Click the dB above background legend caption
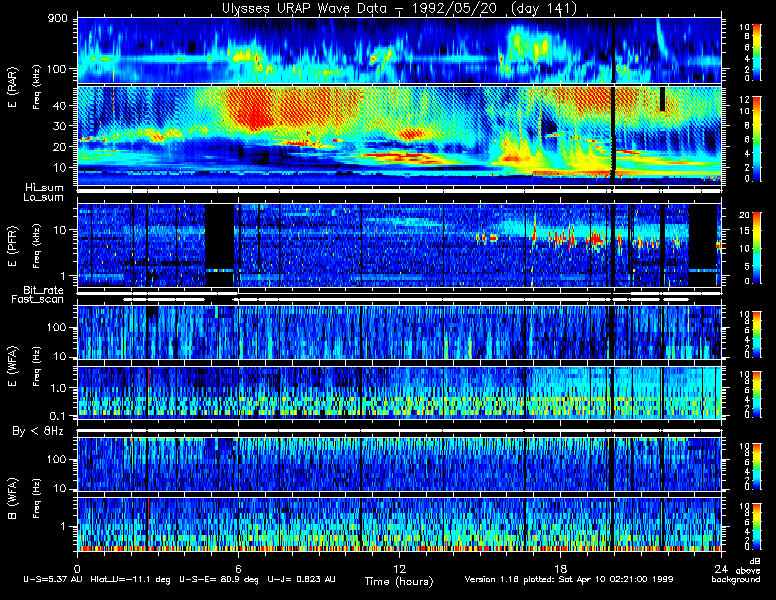Image resolution: width=776 pixels, height=600 pixels. tap(737, 570)
